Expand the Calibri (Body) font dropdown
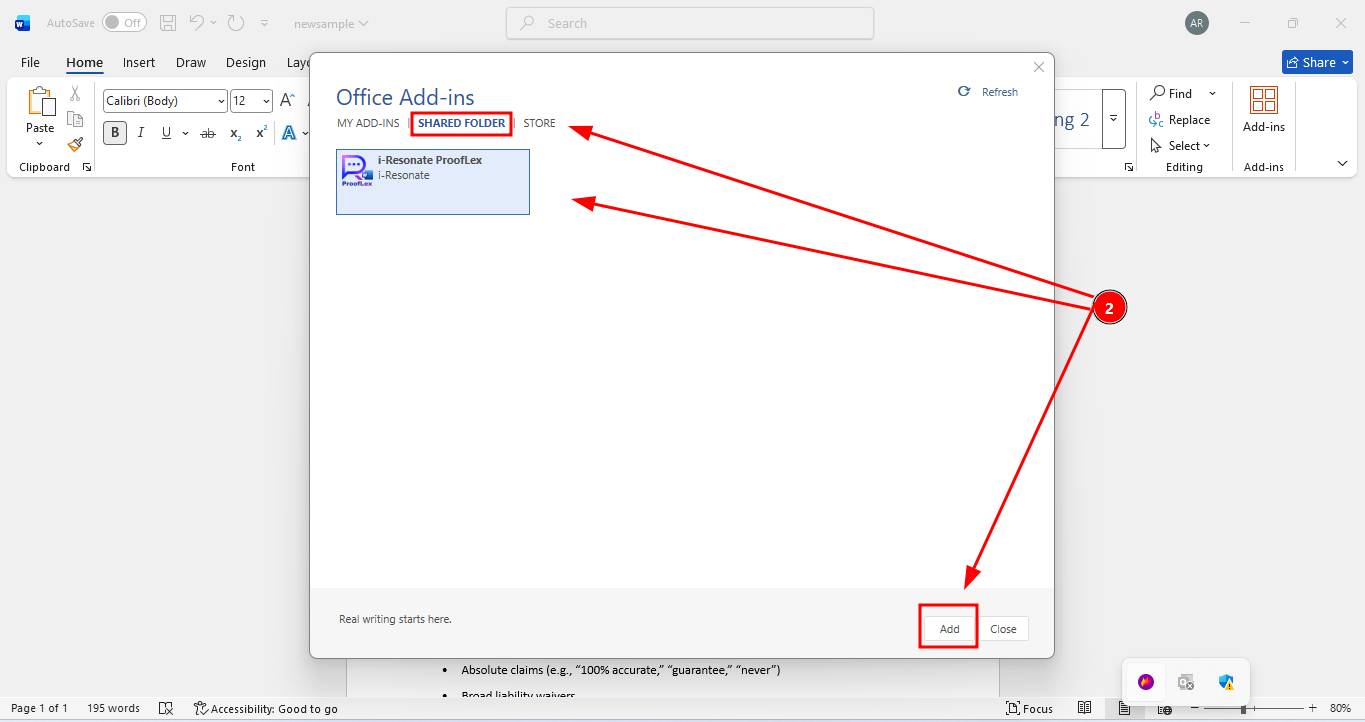Image resolution: width=1365 pixels, height=722 pixels. (x=221, y=101)
